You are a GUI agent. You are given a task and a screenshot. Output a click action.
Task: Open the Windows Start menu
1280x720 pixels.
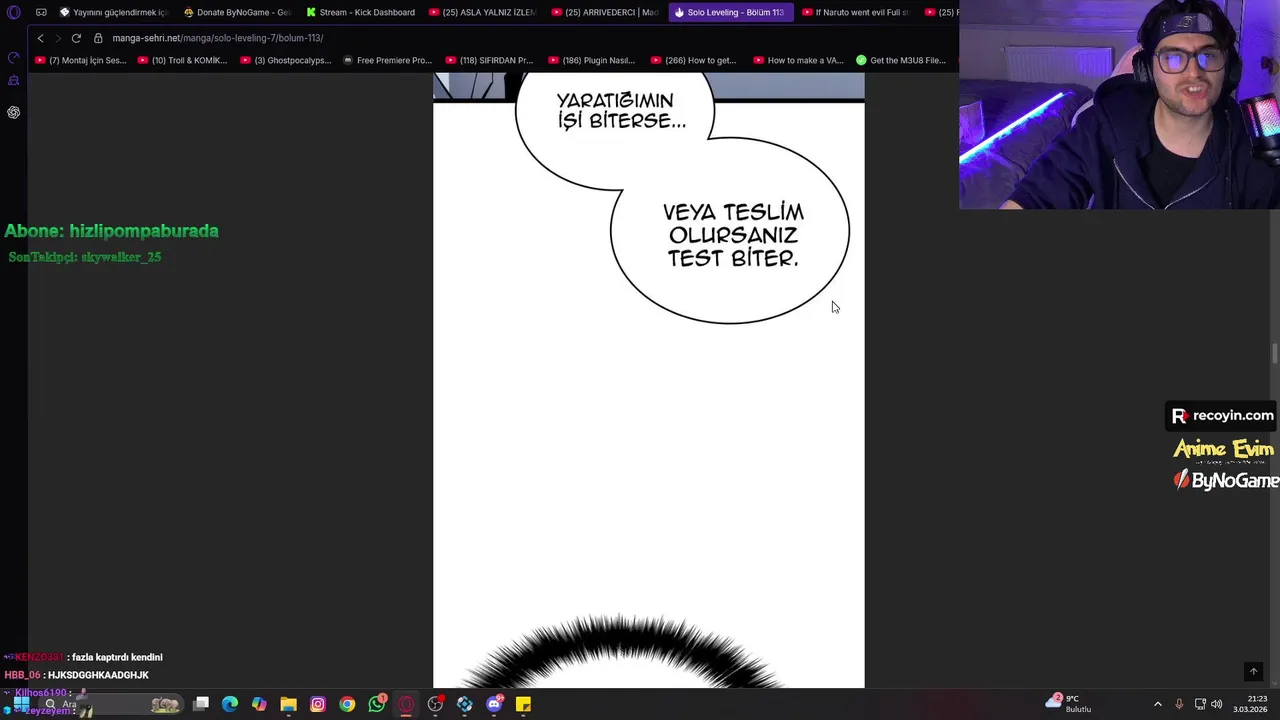21,704
